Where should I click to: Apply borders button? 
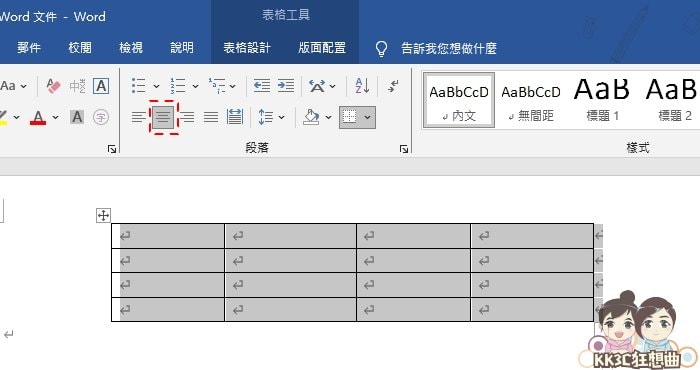click(x=350, y=117)
